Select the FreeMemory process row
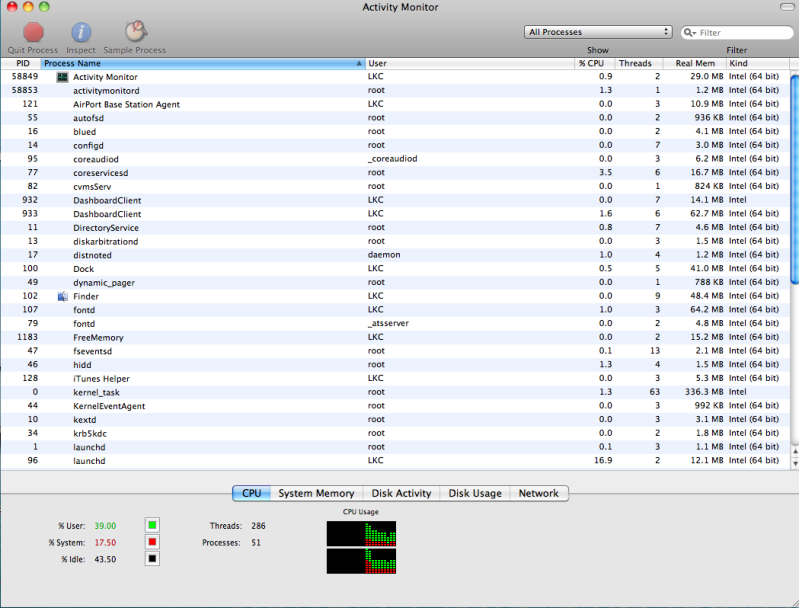The image size is (799, 608). (395, 337)
